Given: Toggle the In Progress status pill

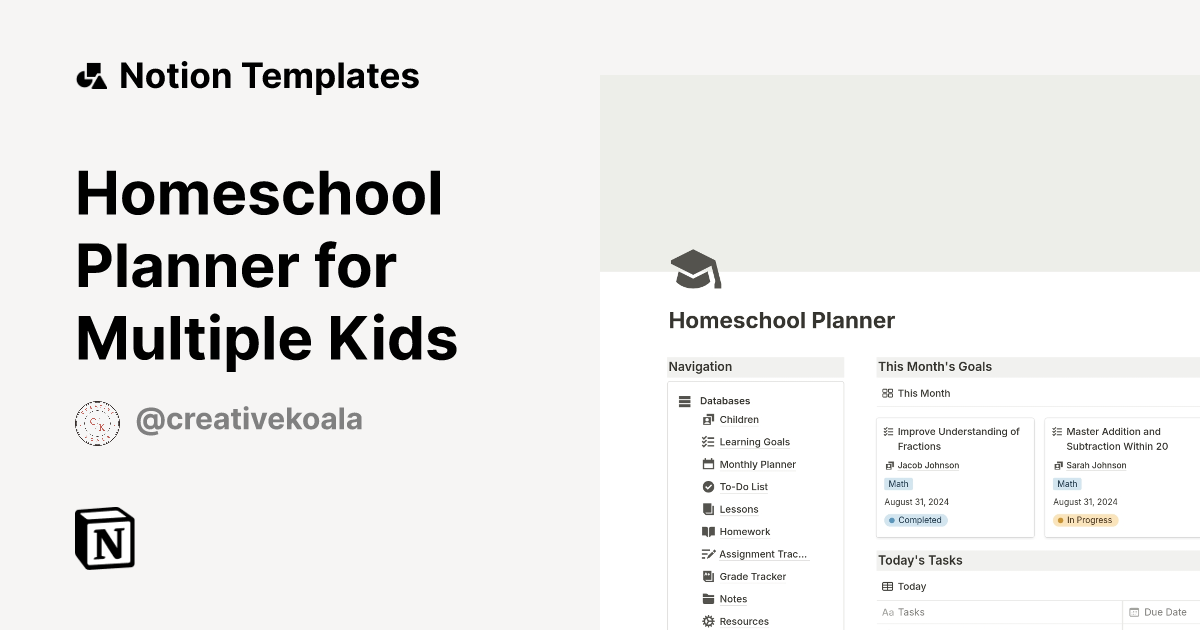Looking at the screenshot, I should 1084,519.
